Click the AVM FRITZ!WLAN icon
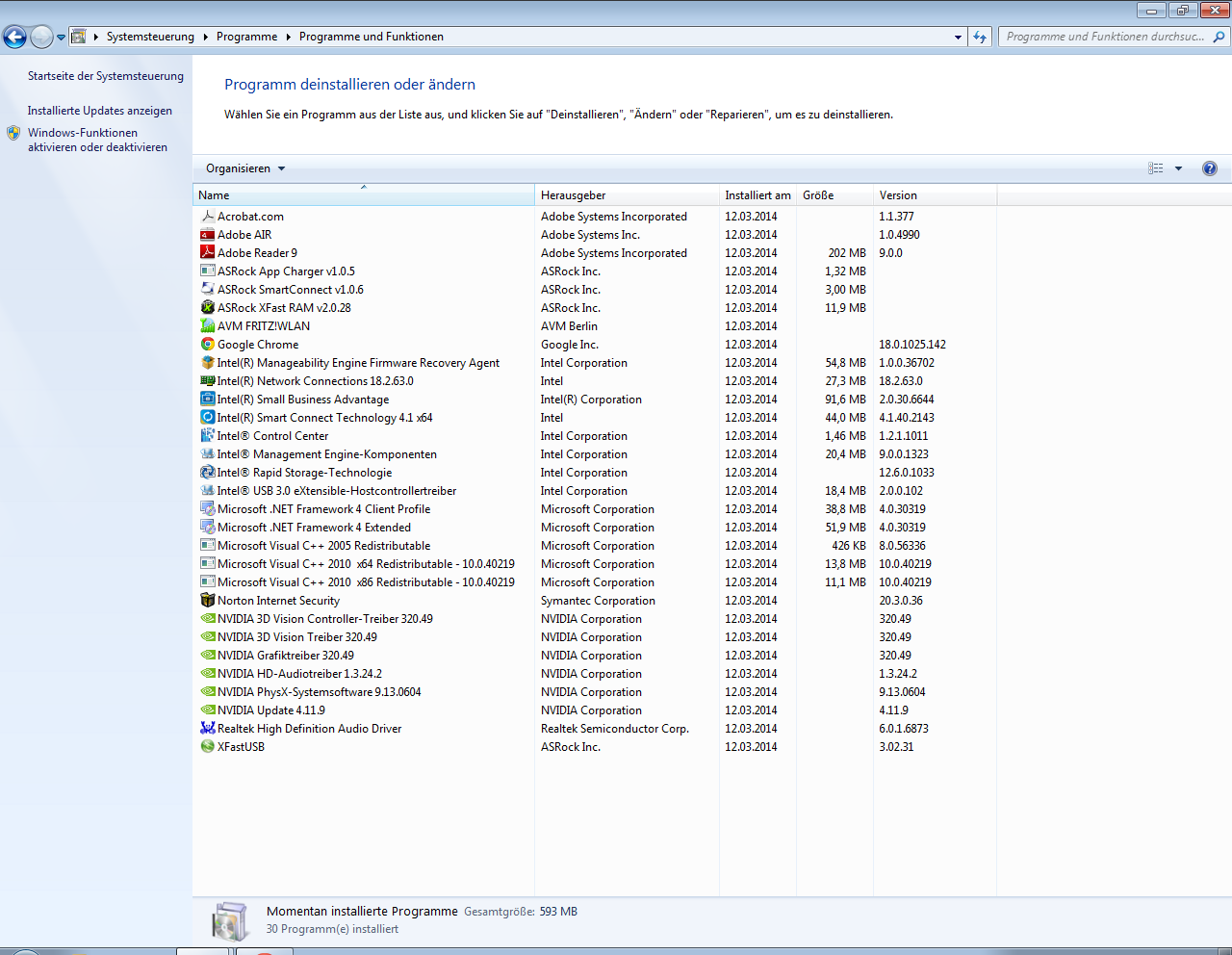The image size is (1232, 955). (x=207, y=326)
